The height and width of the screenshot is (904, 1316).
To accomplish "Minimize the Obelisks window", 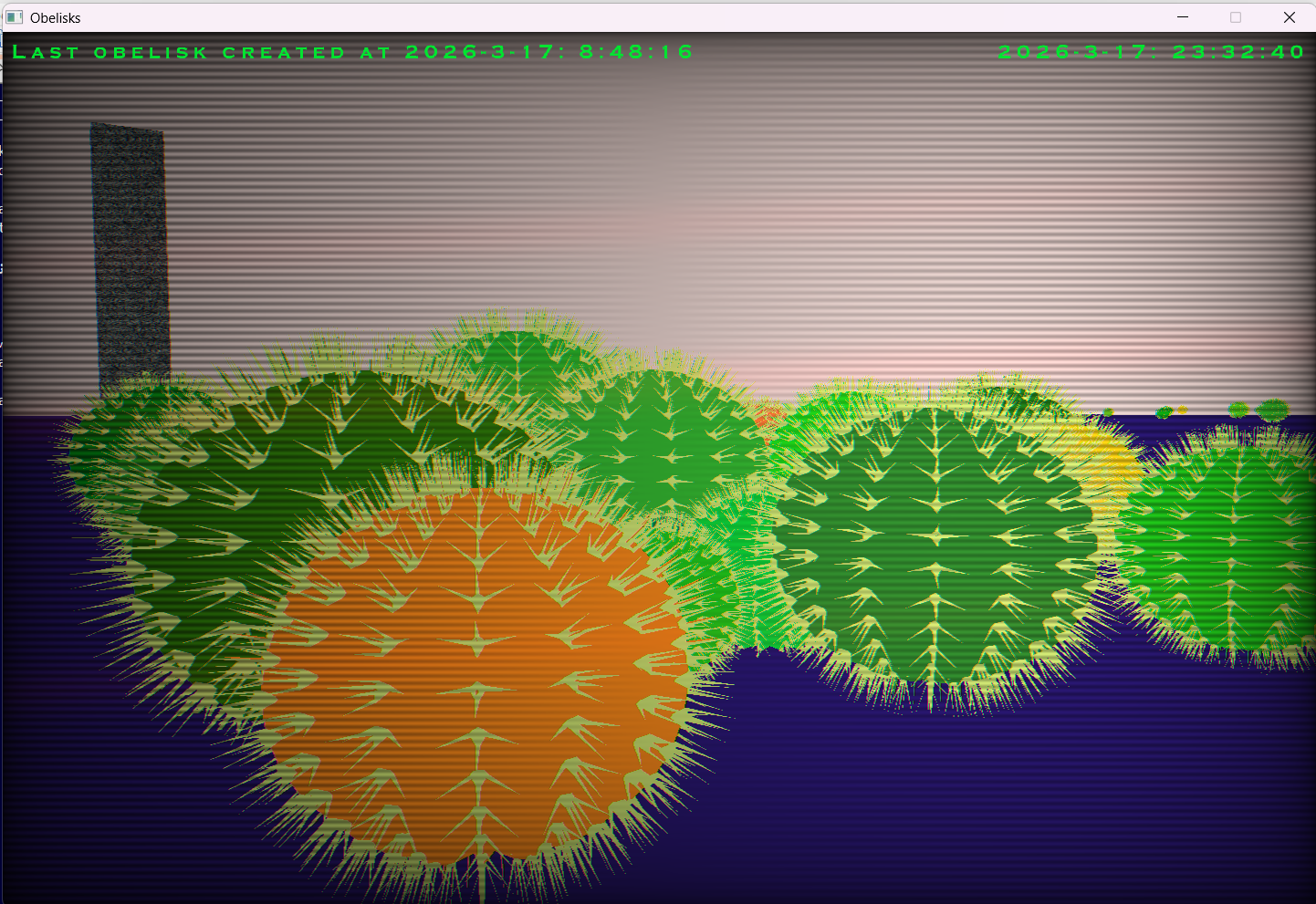I will tap(1183, 17).
